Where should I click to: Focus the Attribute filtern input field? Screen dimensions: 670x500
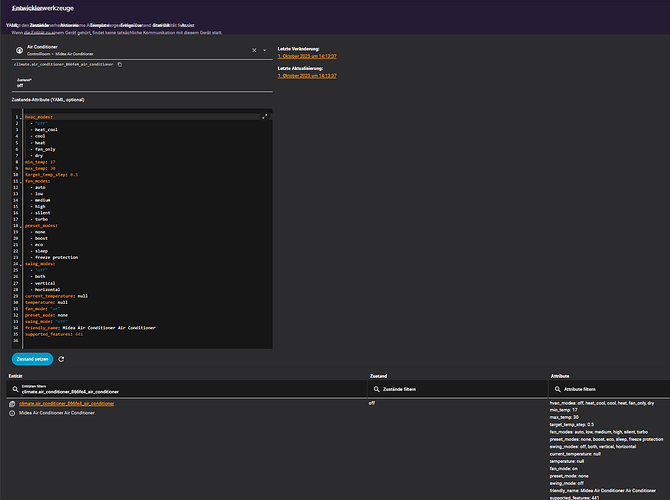(x=609, y=389)
